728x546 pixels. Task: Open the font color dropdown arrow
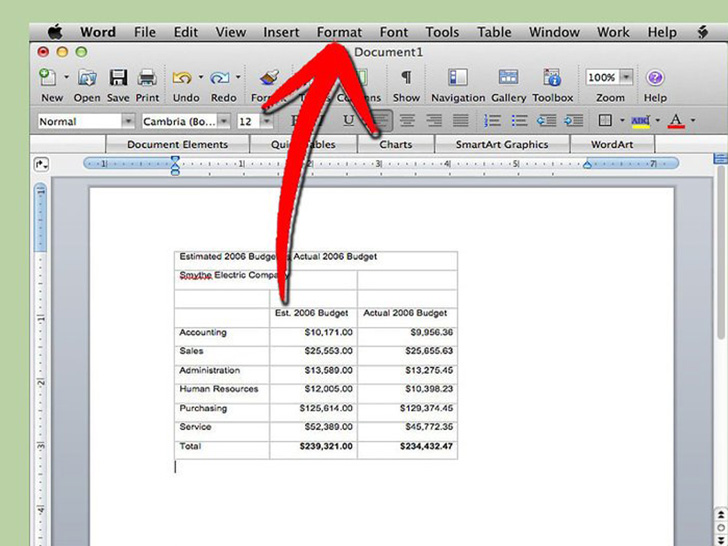[693, 121]
